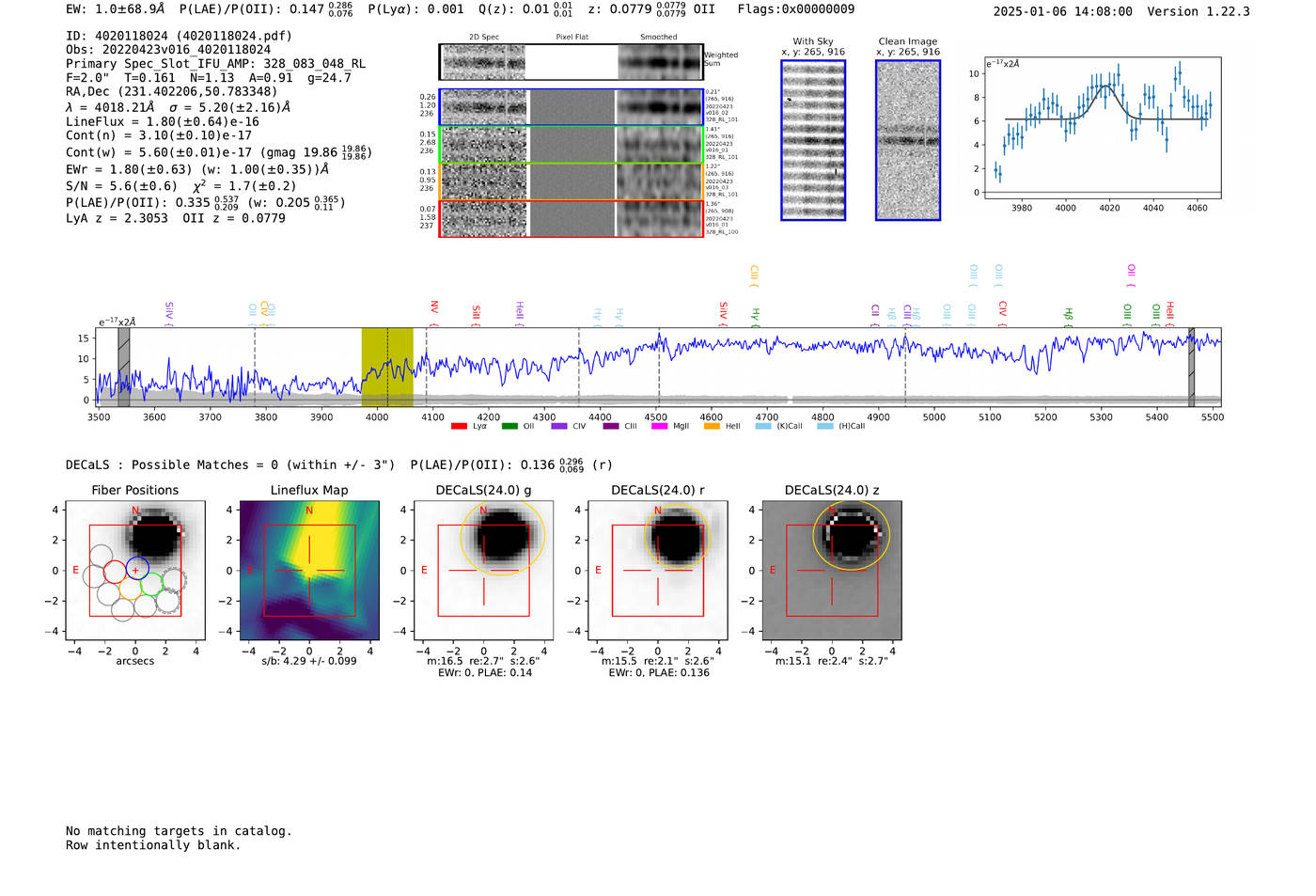The height and width of the screenshot is (896, 1316).
Task: Open the With Sky cutout image
Action: click(813, 140)
